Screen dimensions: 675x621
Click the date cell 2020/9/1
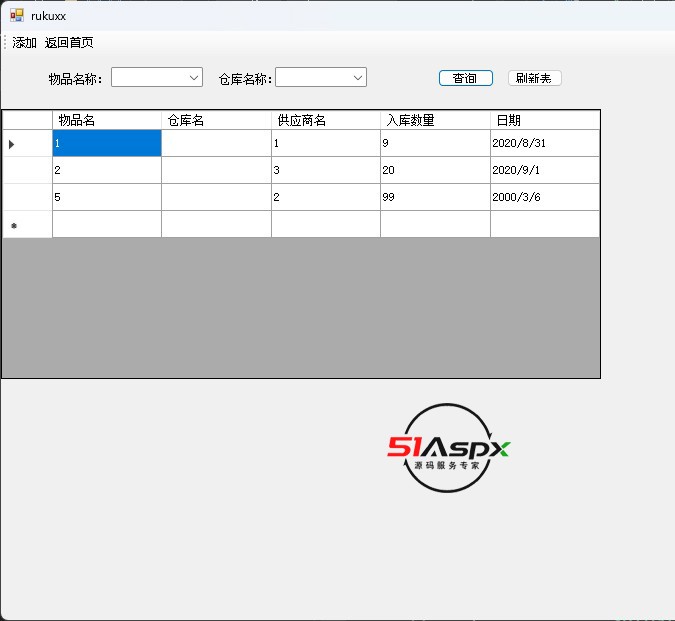tap(545, 170)
